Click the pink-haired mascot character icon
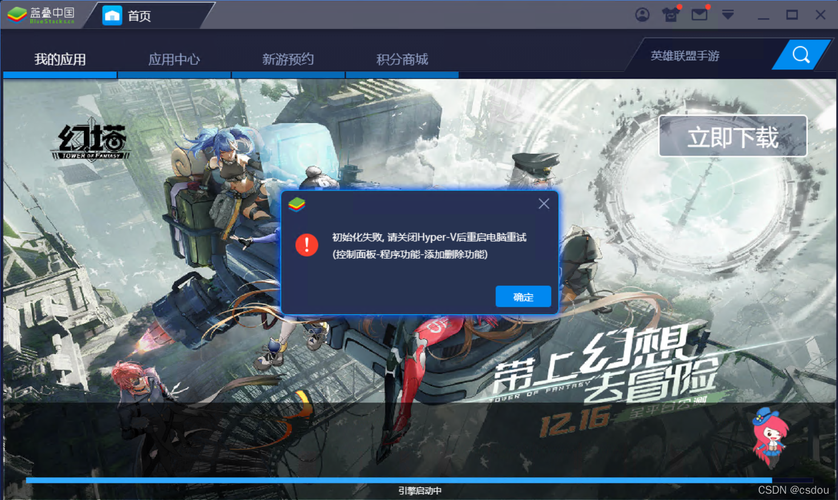 click(x=770, y=438)
